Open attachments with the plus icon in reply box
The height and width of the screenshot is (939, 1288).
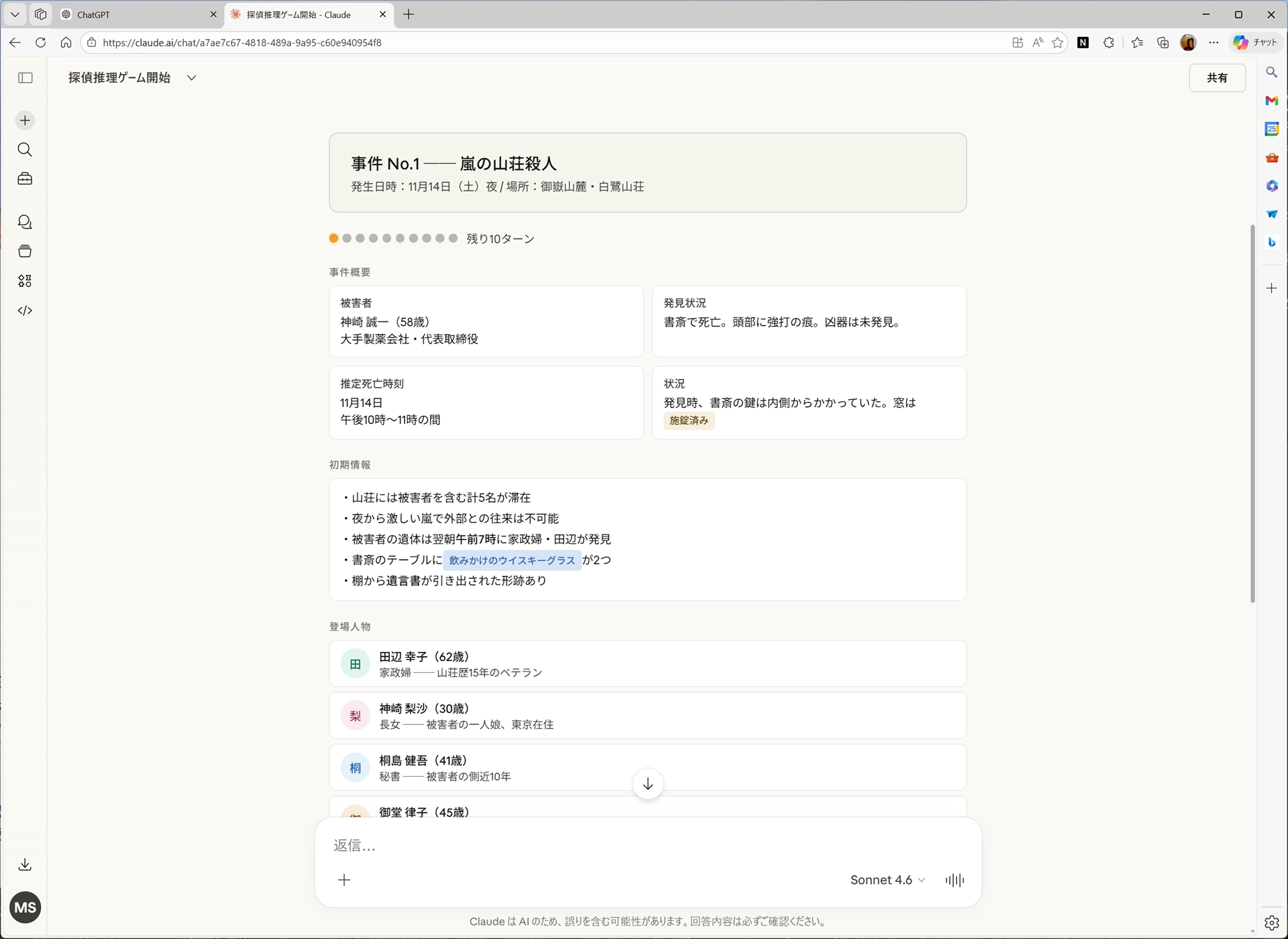[344, 879]
